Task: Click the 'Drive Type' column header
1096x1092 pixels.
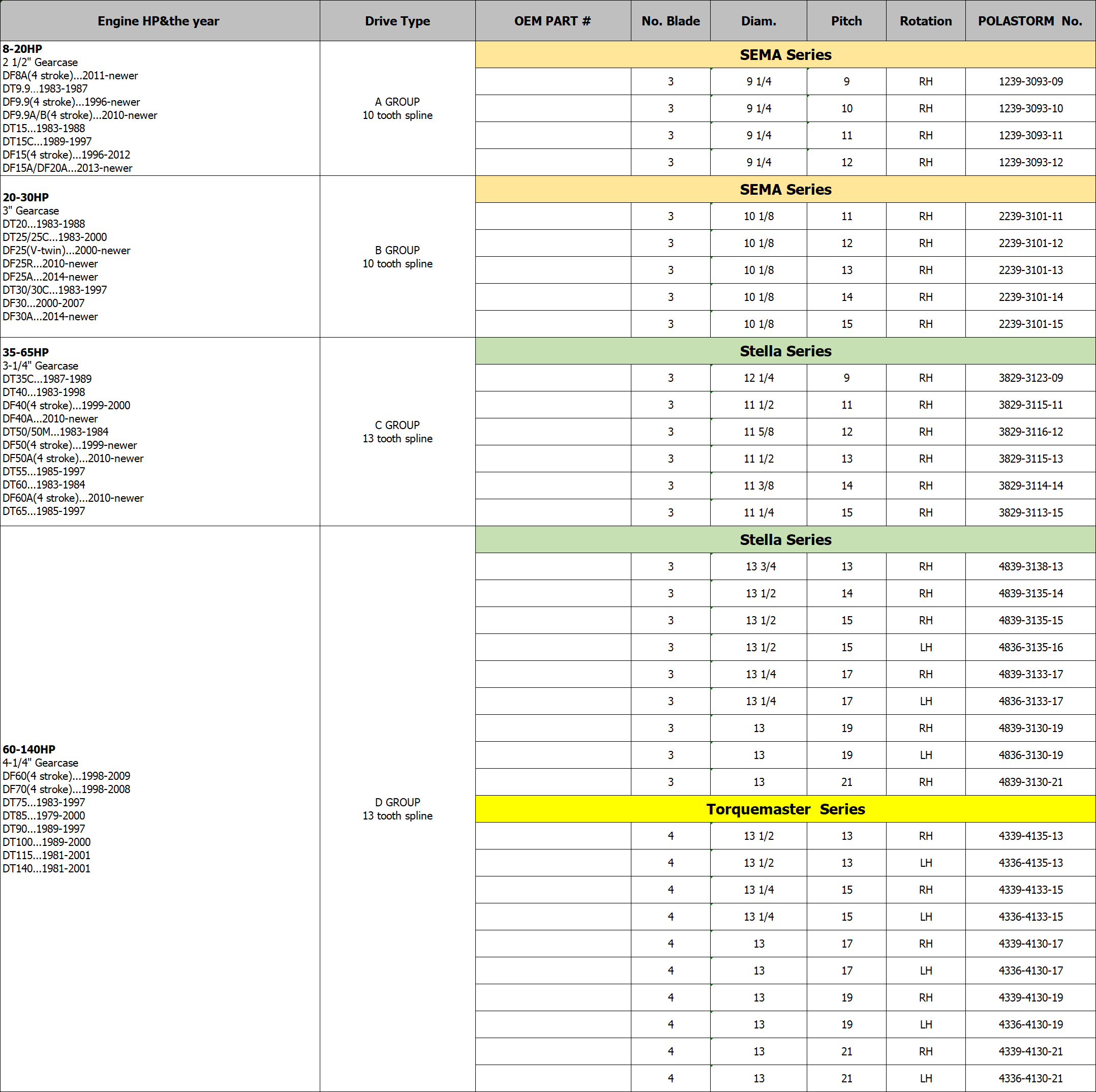Action: click(x=397, y=21)
